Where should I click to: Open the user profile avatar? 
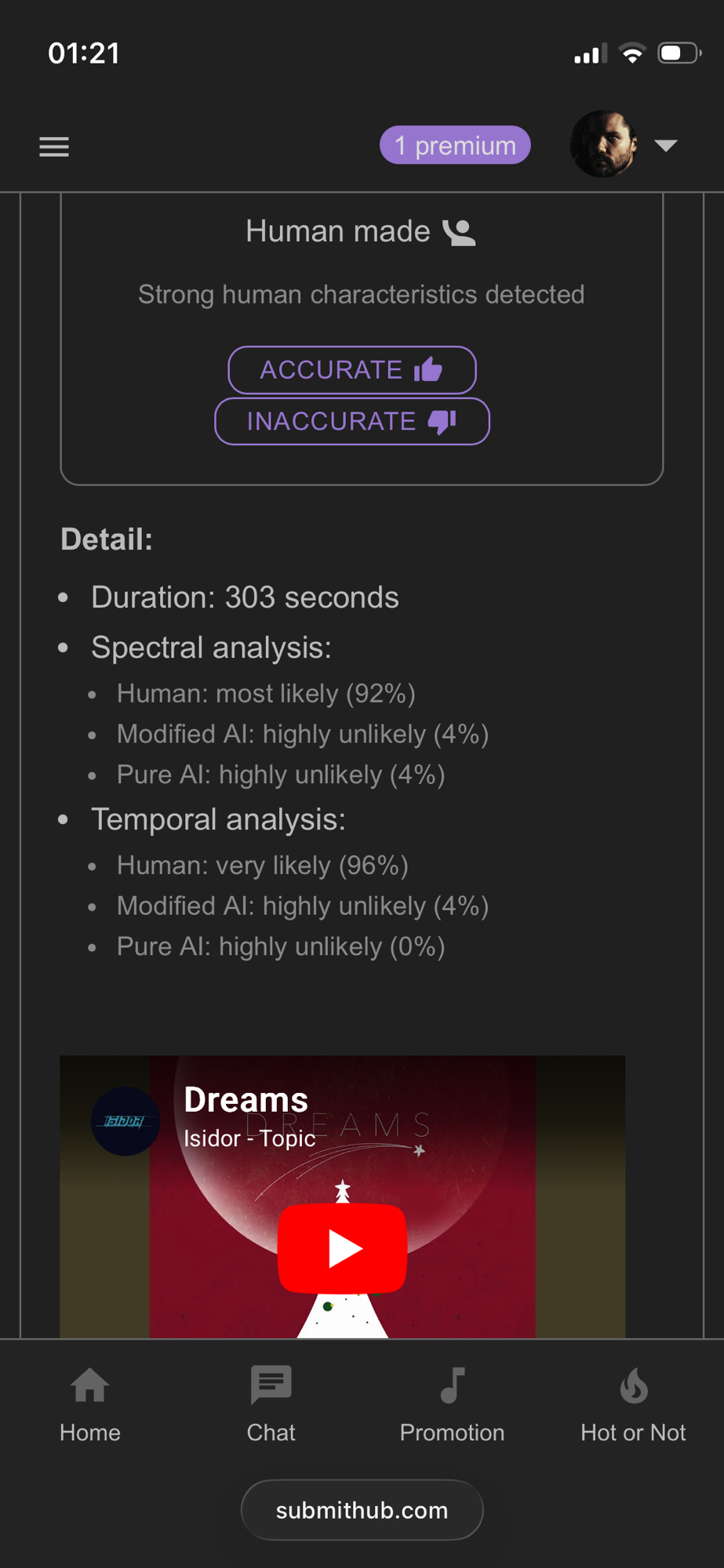[602, 144]
